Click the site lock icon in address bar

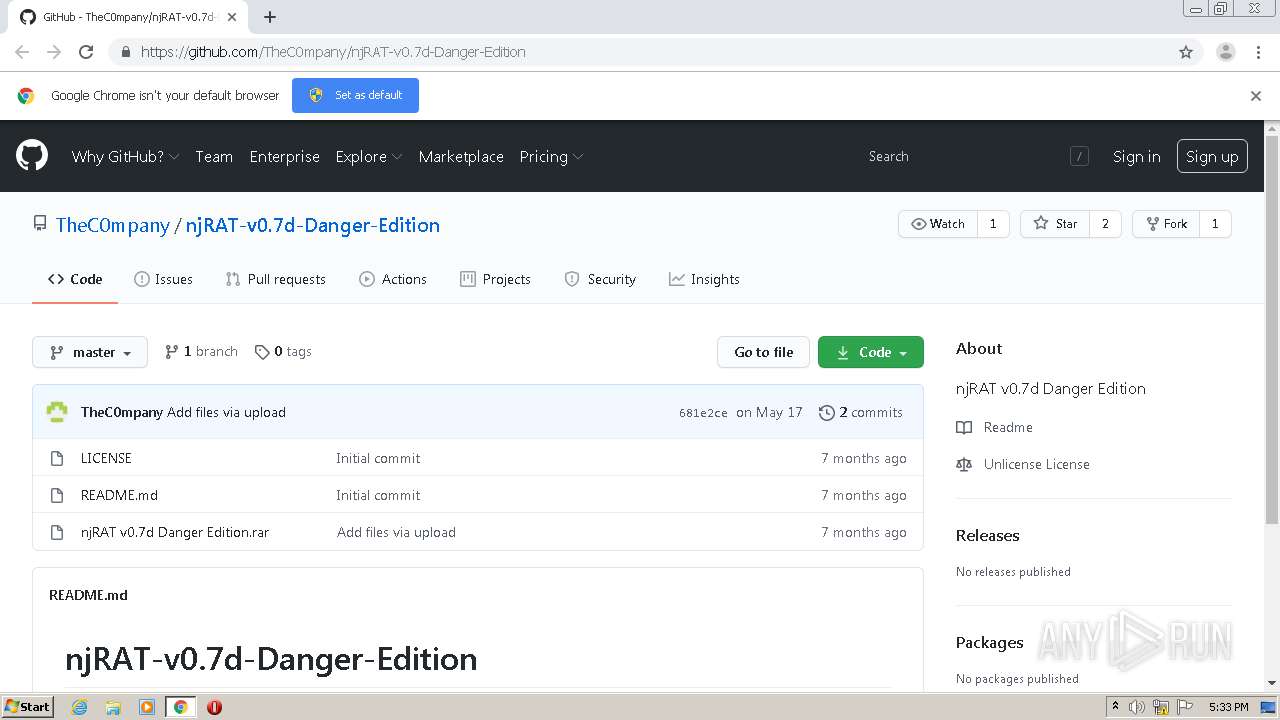tap(126, 52)
